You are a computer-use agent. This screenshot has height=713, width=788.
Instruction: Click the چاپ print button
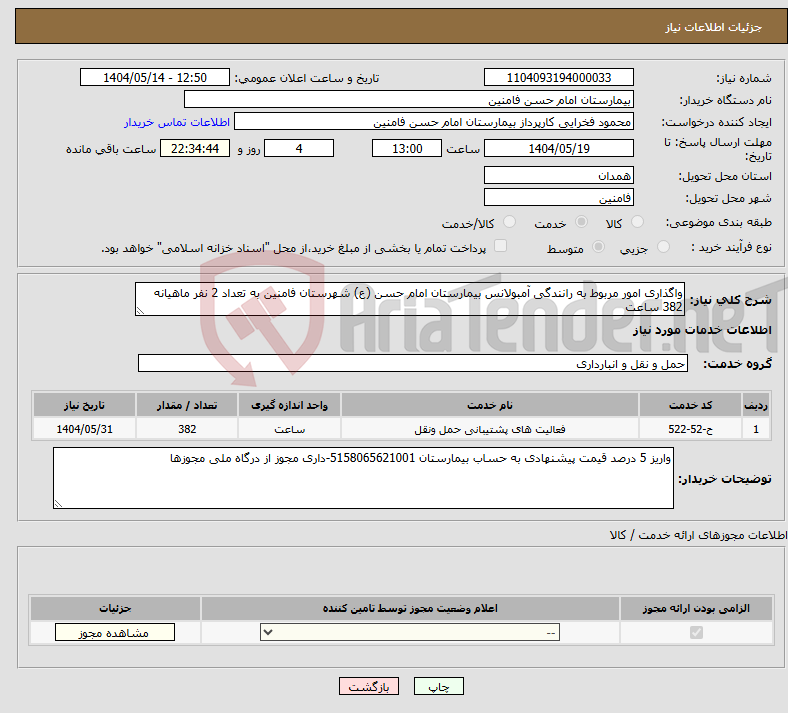point(439,686)
